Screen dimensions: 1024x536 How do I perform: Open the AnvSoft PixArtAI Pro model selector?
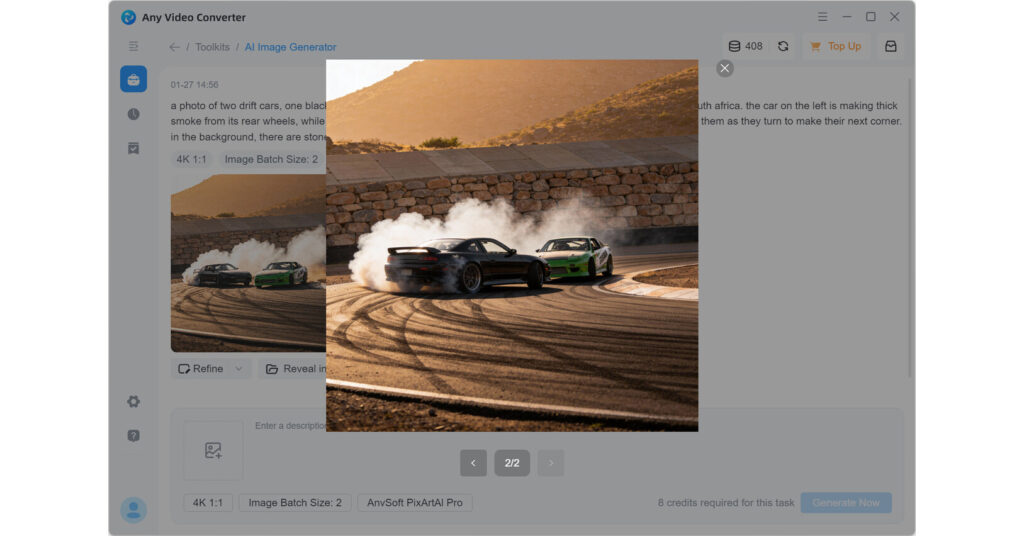(x=415, y=503)
